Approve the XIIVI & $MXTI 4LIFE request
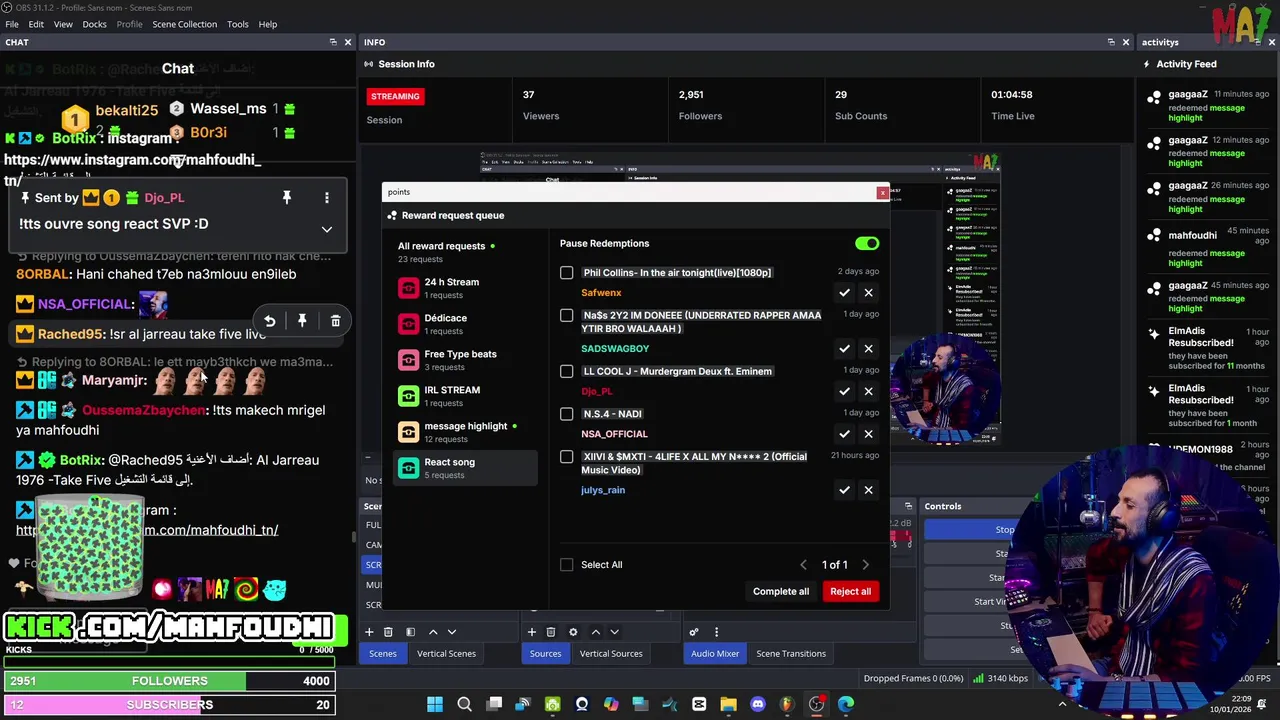The image size is (1280, 720). [844, 490]
